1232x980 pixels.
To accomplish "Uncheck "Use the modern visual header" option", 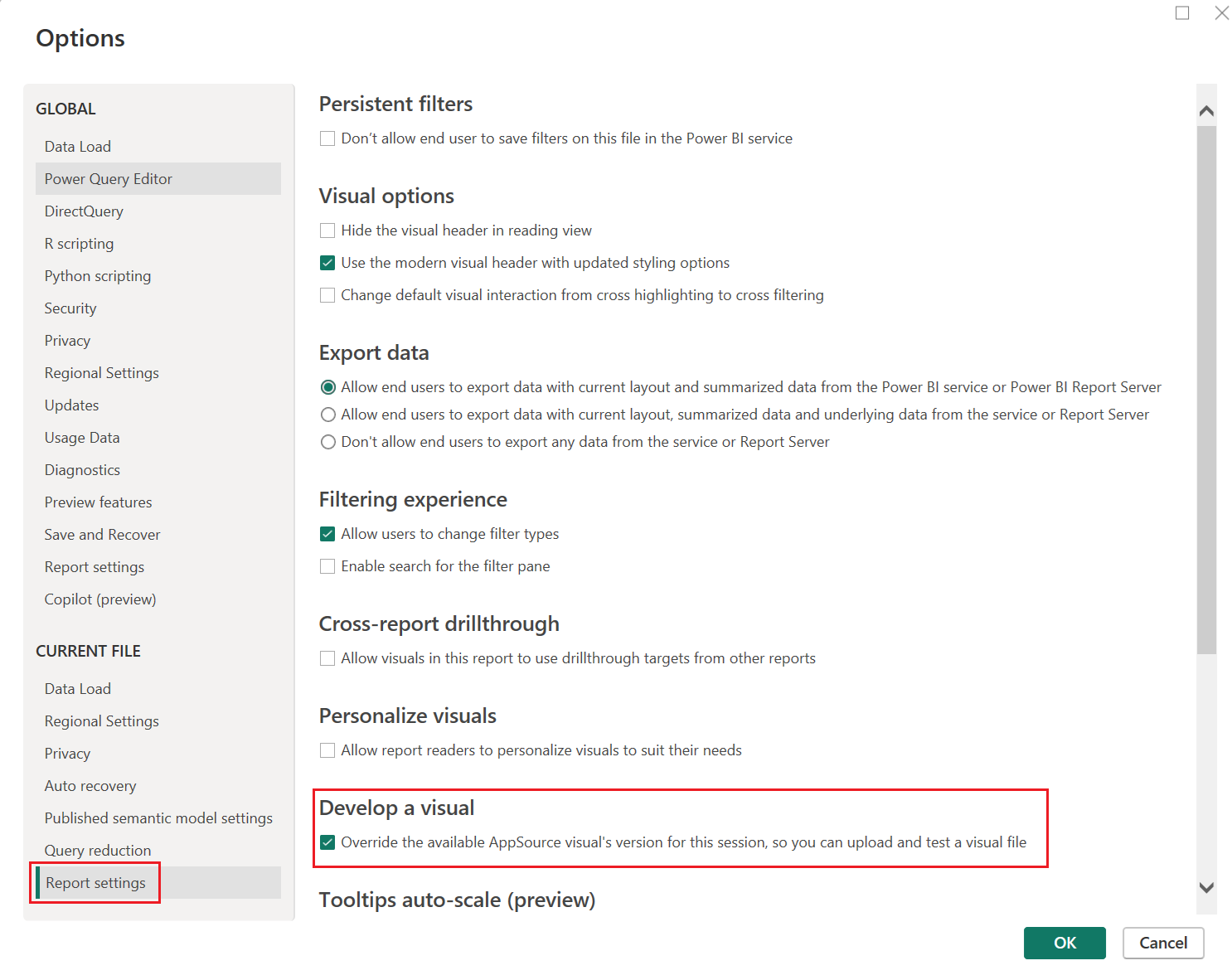I will tap(327, 263).
